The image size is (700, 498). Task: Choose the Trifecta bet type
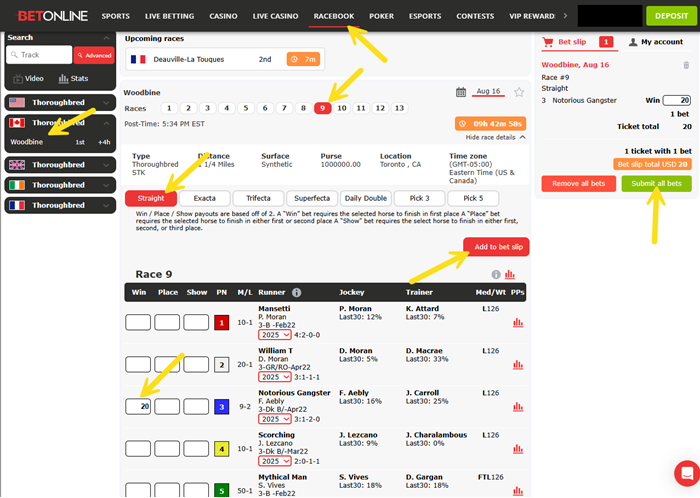pyautogui.click(x=257, y=199)
